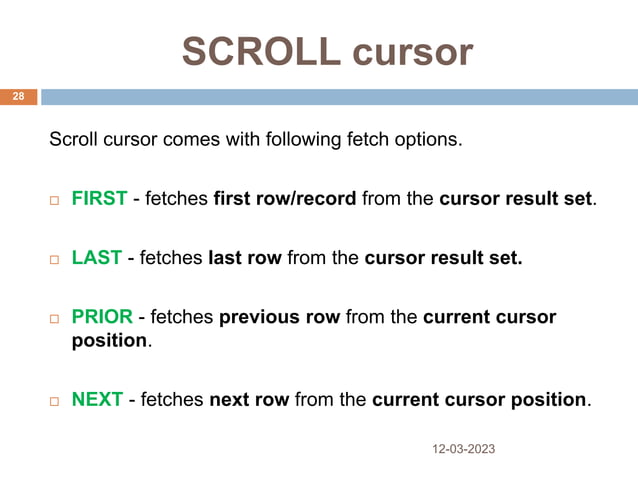Click bold text 'first row/record'

click(285, 199)
